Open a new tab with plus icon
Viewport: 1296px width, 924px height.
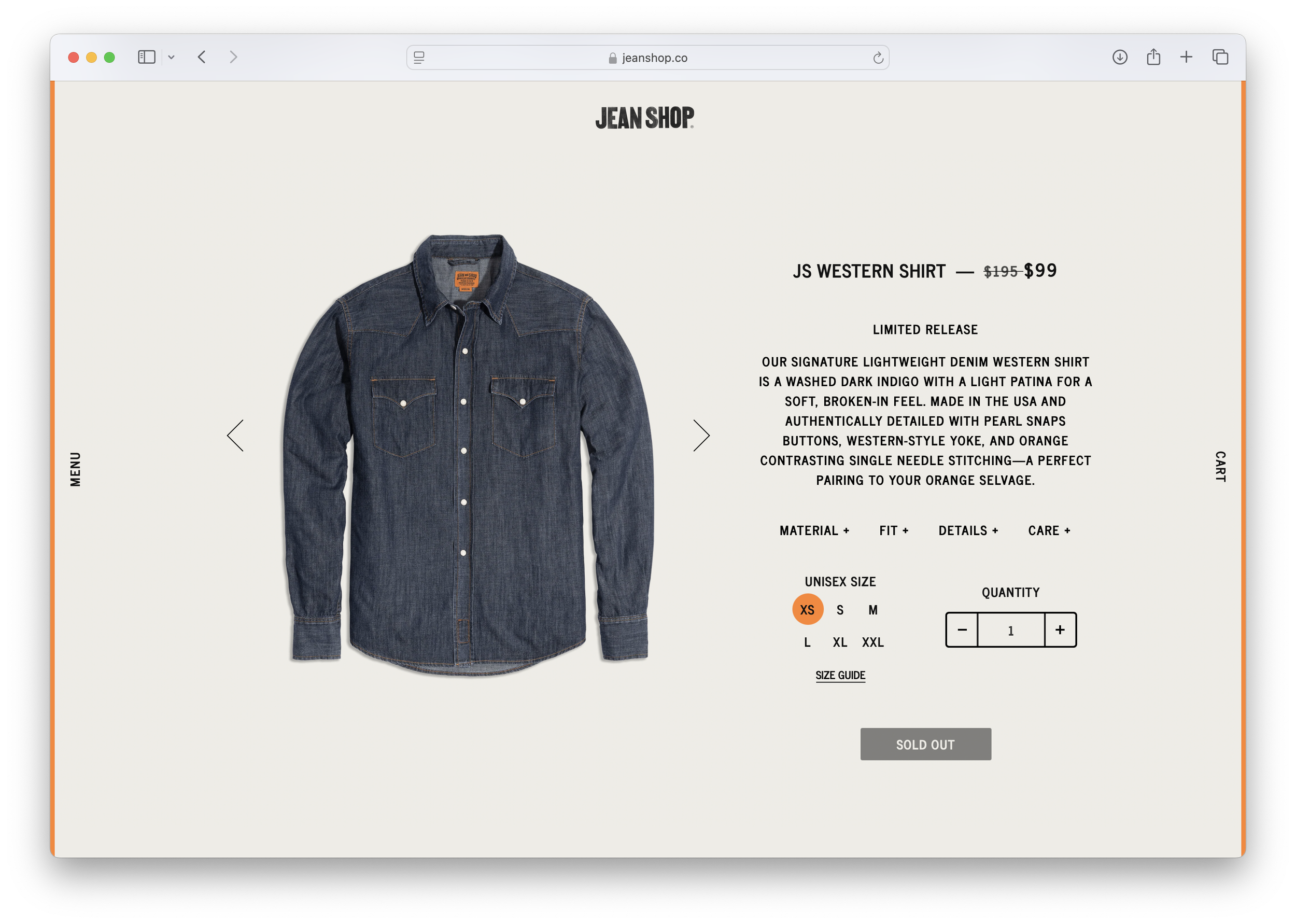click(x=1186, y=57)
